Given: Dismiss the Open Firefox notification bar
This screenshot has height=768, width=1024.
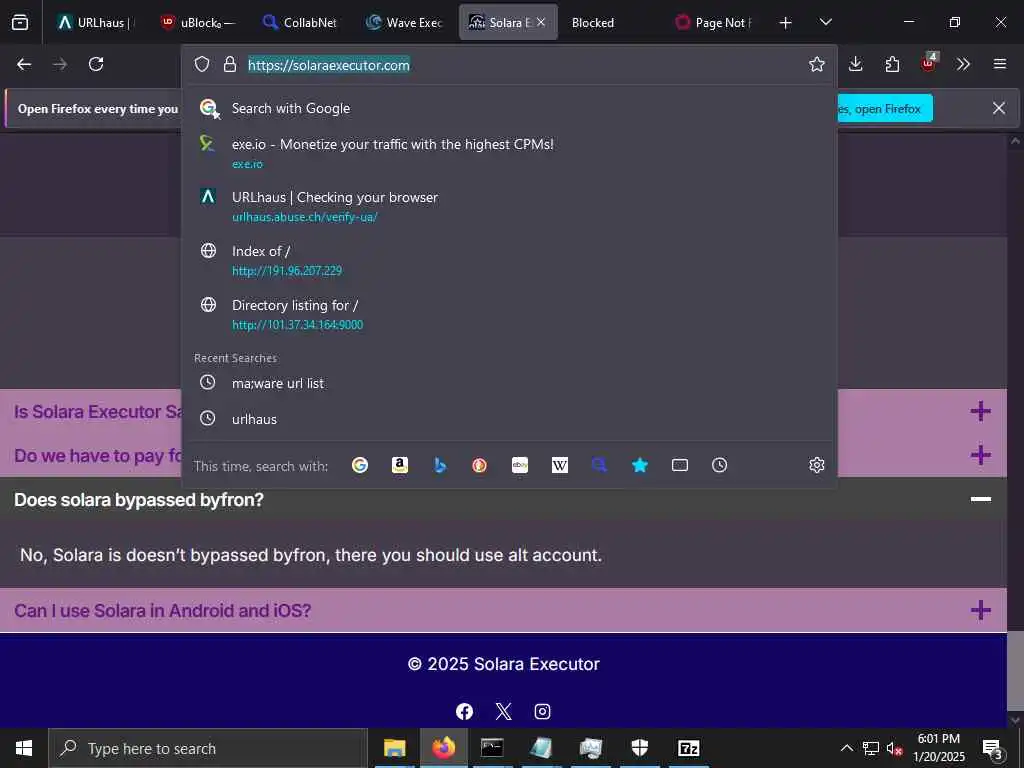Looking at the screenshot, I should tap(999, 108).
